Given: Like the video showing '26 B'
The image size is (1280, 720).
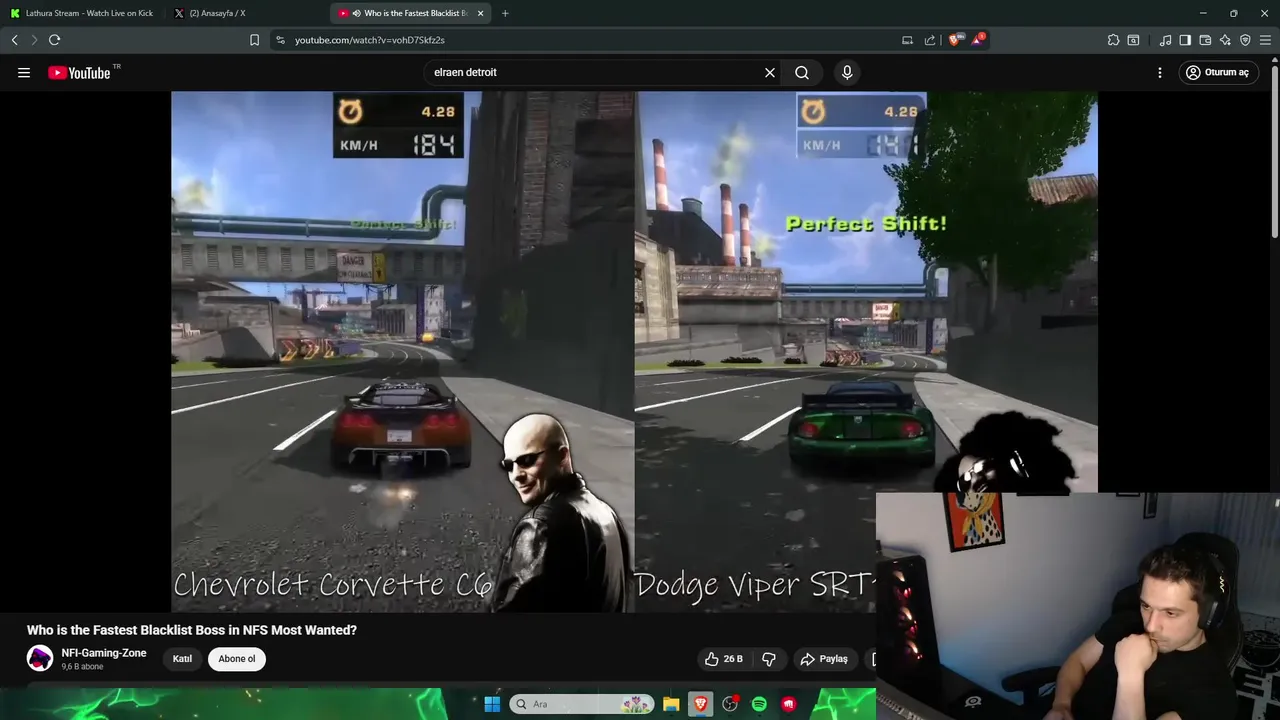Looking at the screenshot, I should (x=723, y=659).
